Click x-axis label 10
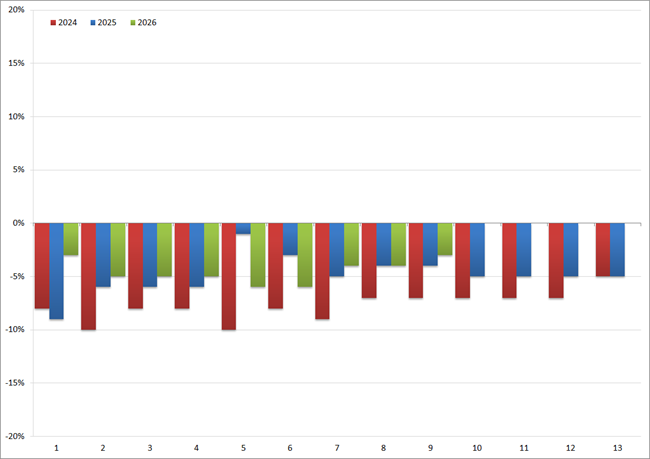The width and height of the screenshot is (650, 459). [477, 448]
